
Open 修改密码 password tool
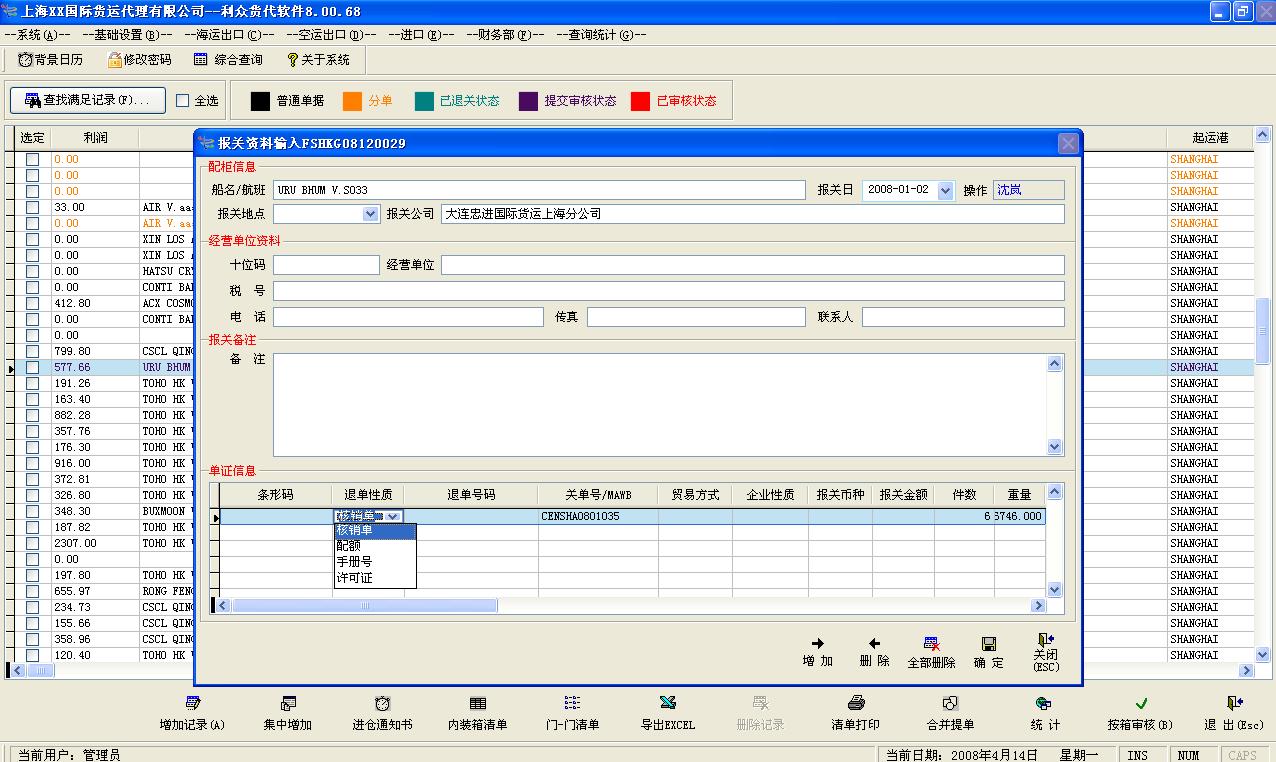pyautogui.click(x=139, y=60)
